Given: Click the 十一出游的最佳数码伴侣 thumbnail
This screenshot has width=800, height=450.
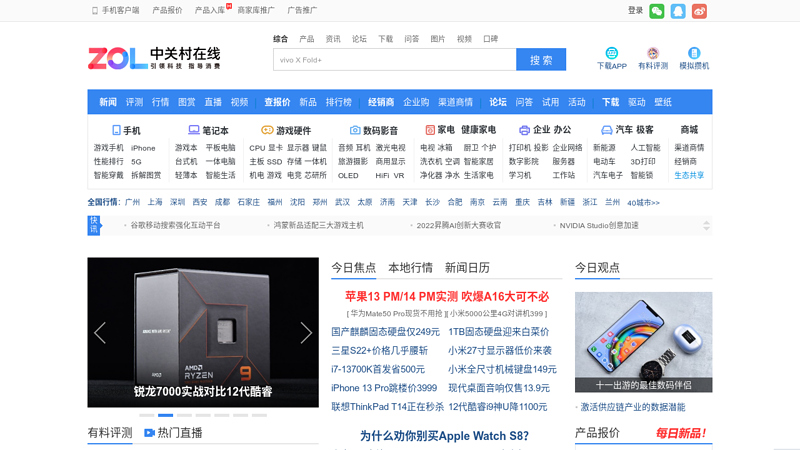Looking at the screenshot, I should tap(643, 342).
